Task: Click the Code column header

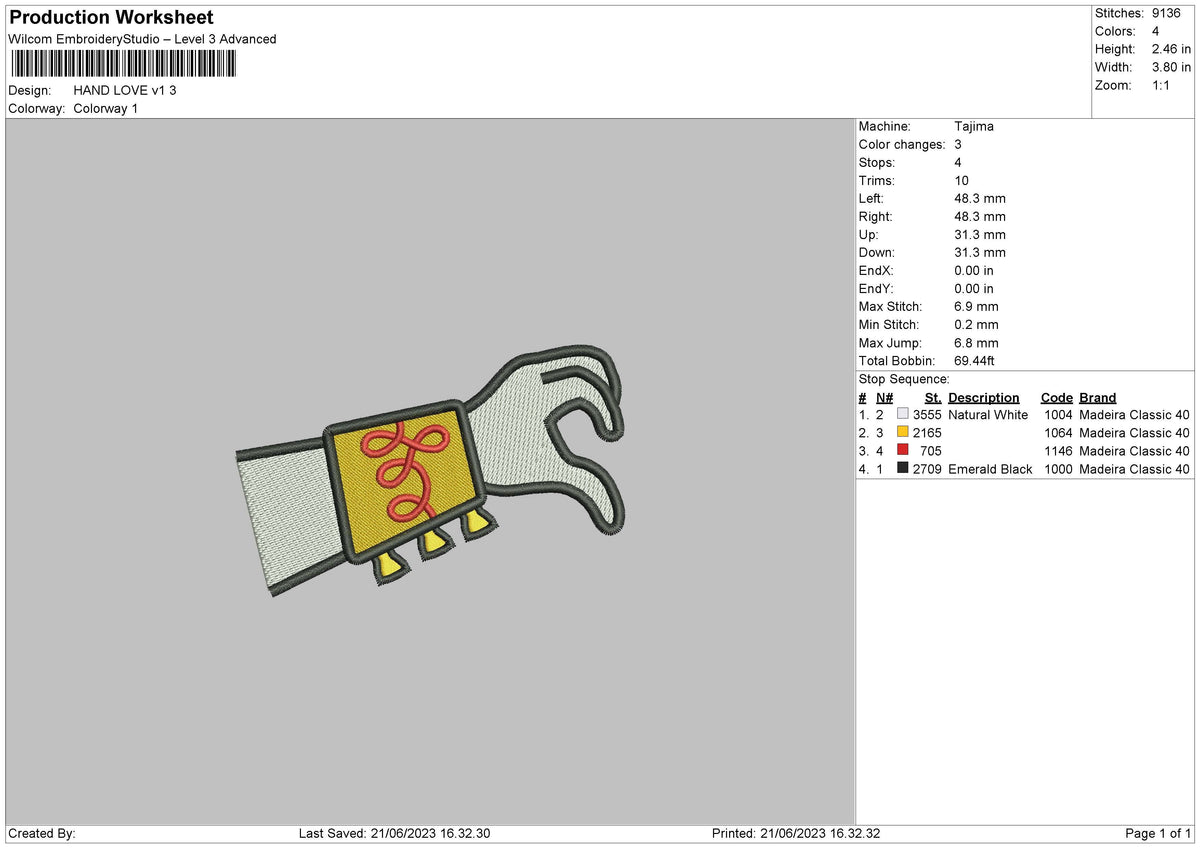Action: pyautogui.click(x=1056, y=397)
